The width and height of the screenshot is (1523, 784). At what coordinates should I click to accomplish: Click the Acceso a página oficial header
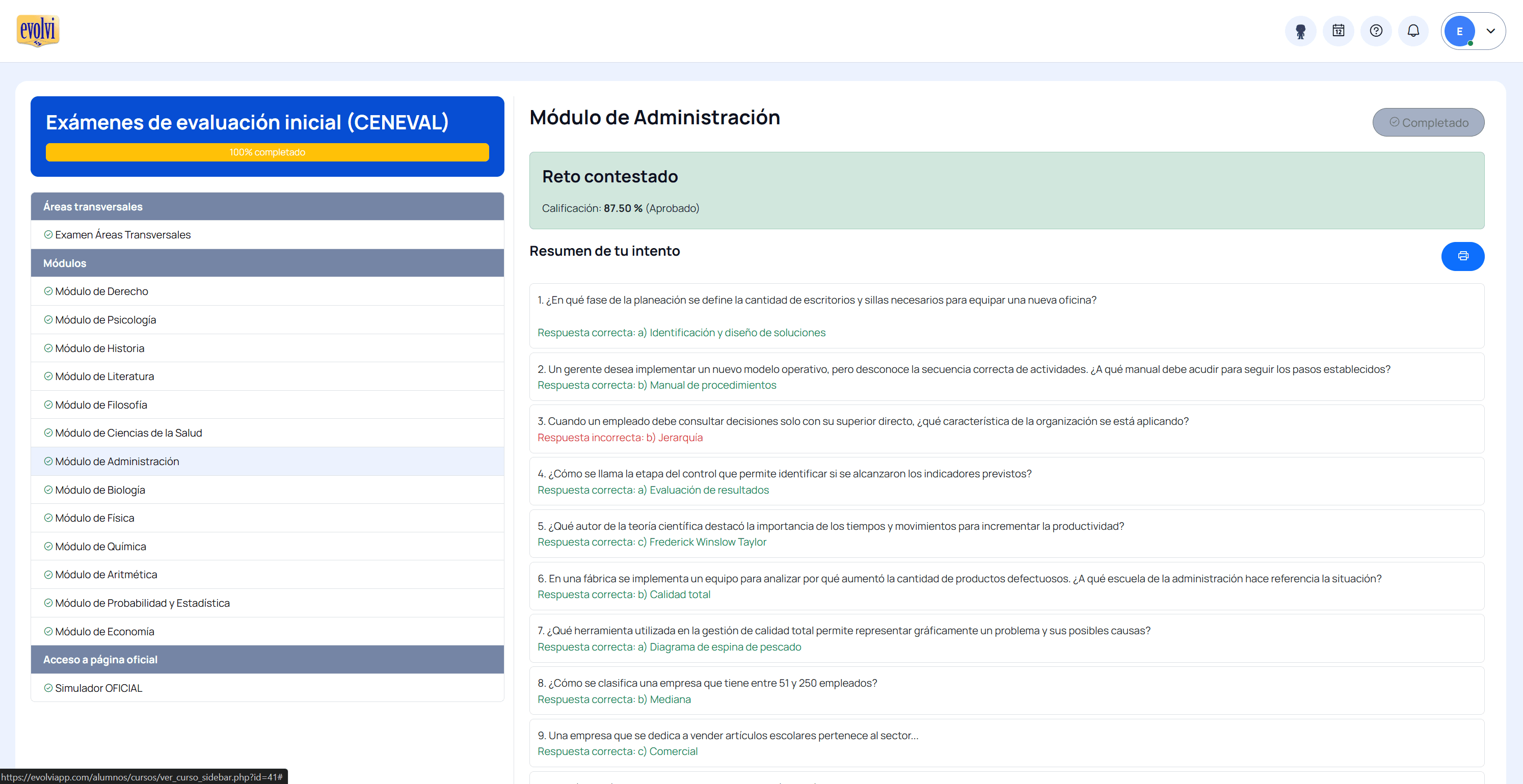[267, 659]
